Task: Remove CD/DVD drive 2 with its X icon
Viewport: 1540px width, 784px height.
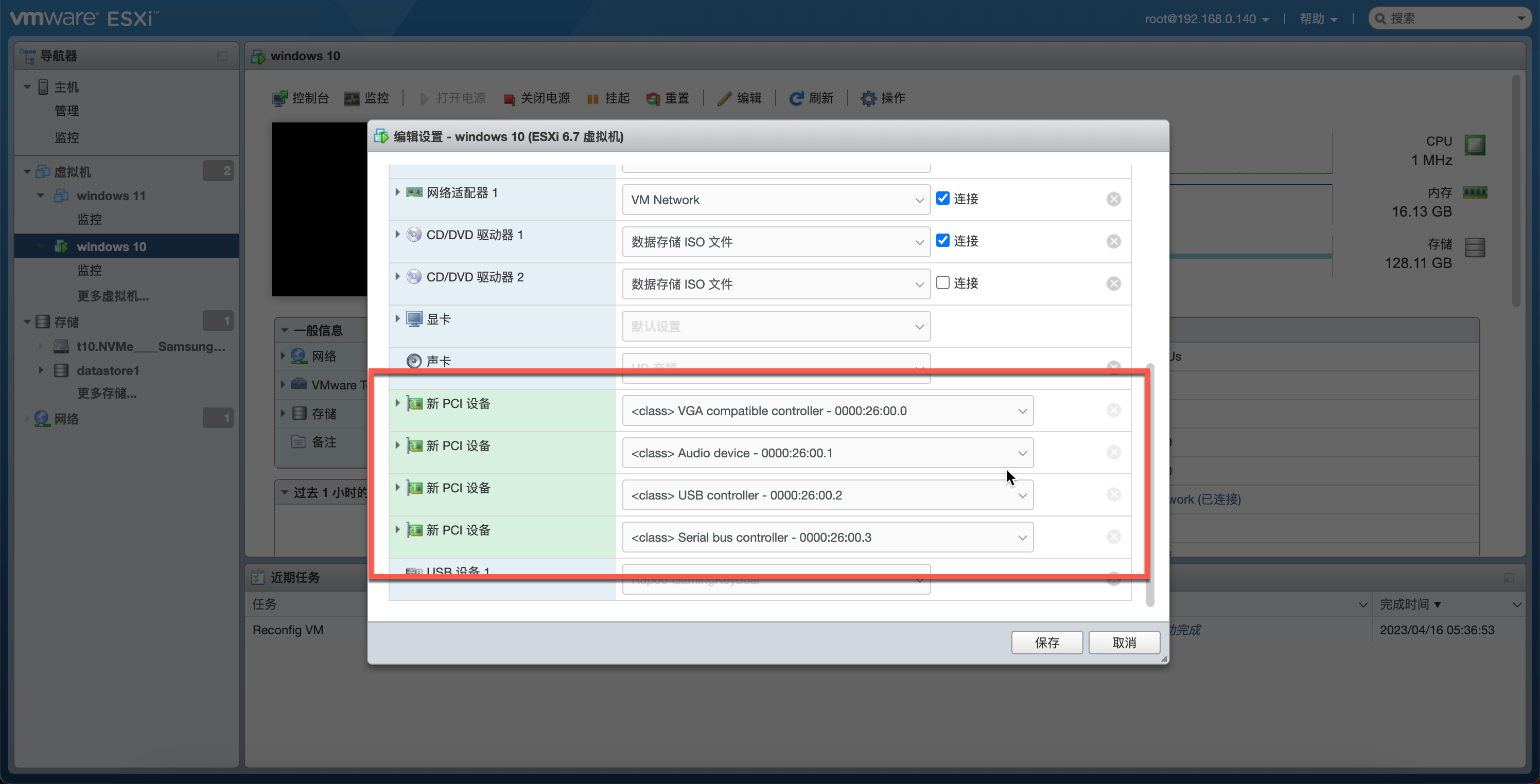Action: pos(1113,283)
